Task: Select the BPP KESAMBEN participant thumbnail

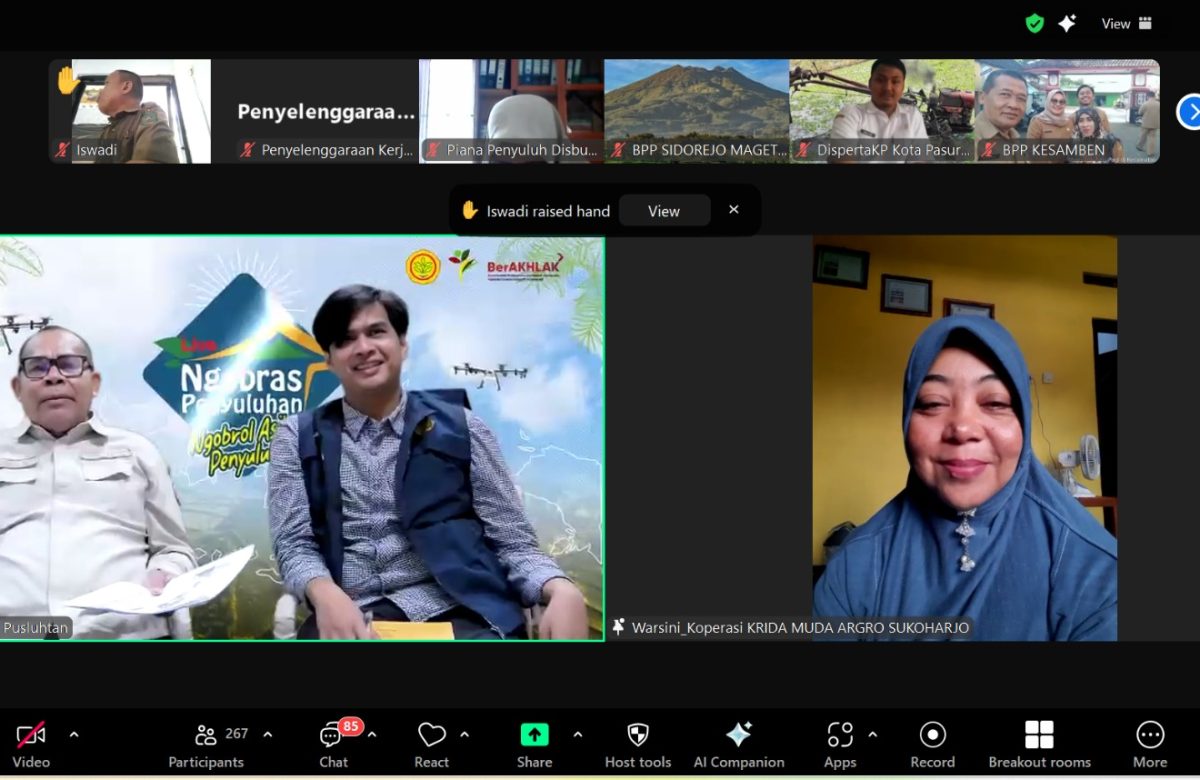Action: 1068,110
